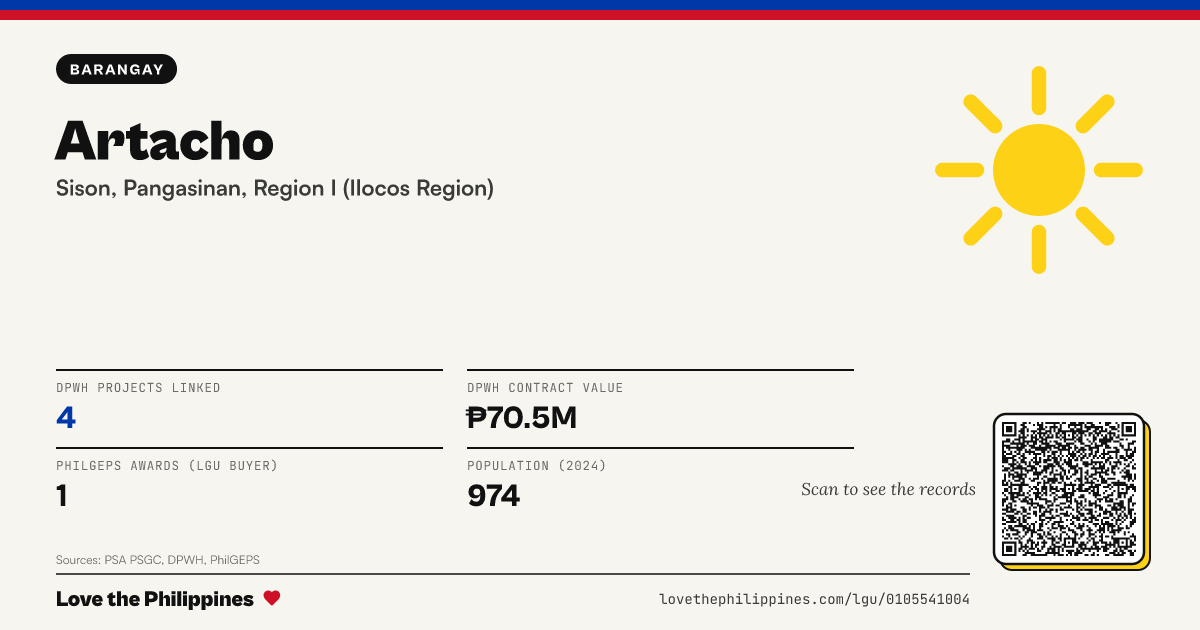
Task: Click the Sison, Pangasinan location subtitle
Action: [x=275, y=188]
